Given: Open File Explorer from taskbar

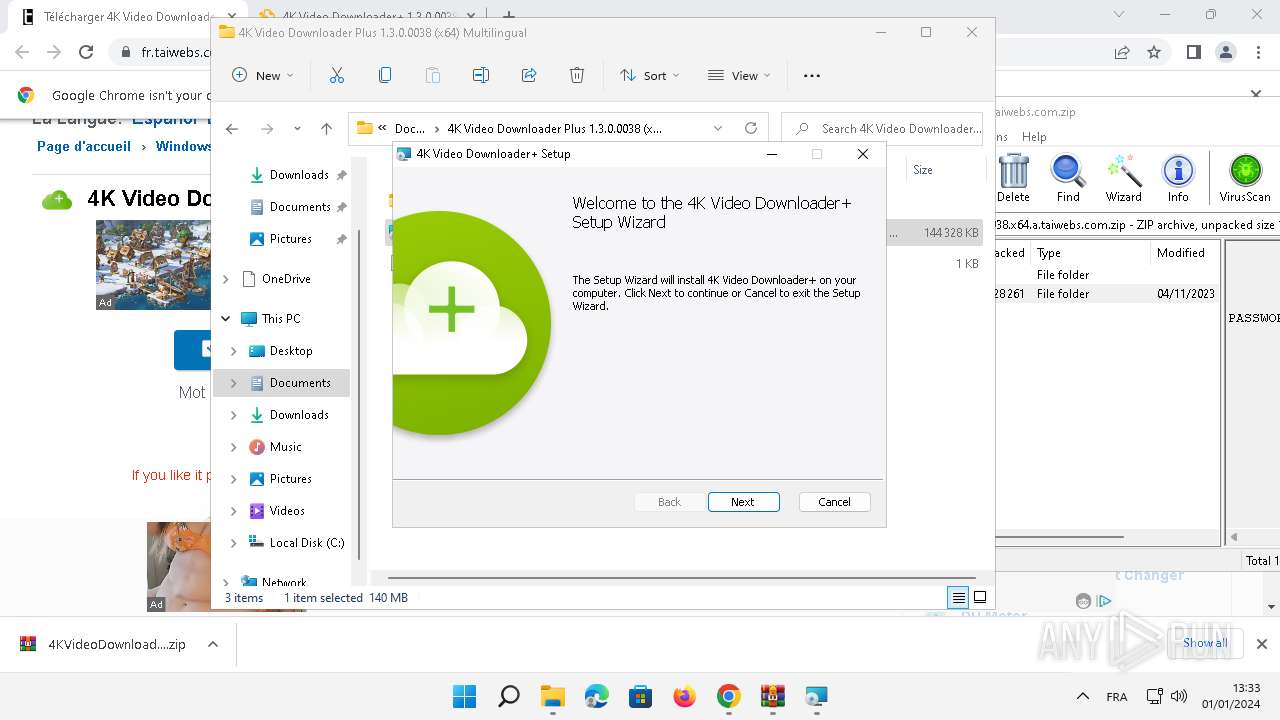Looking at the screenshot, I should [552, 696].
